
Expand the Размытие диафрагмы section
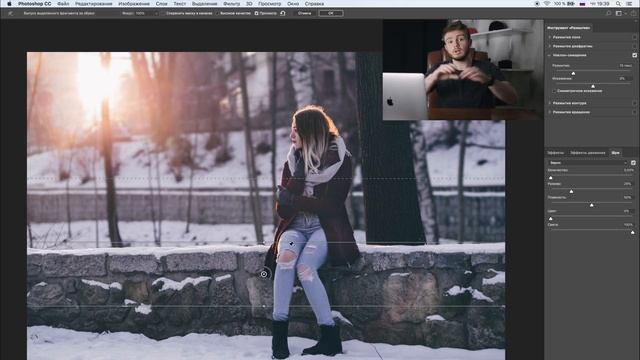pos(549,46)
